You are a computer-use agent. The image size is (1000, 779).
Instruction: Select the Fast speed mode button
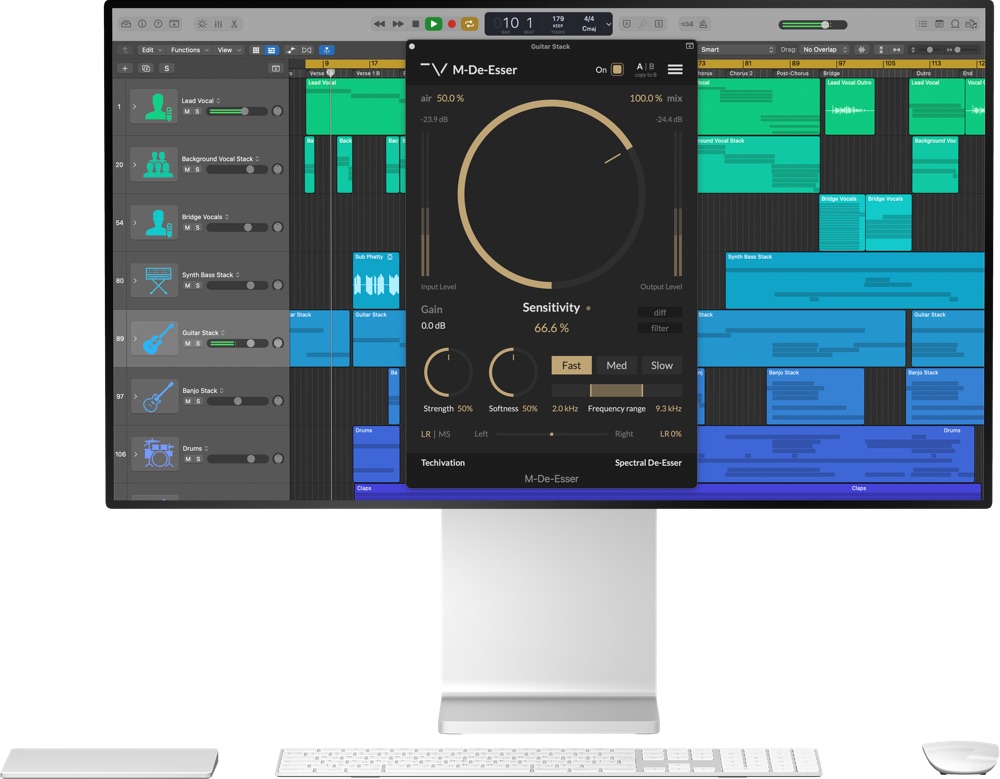coord(571,366)
